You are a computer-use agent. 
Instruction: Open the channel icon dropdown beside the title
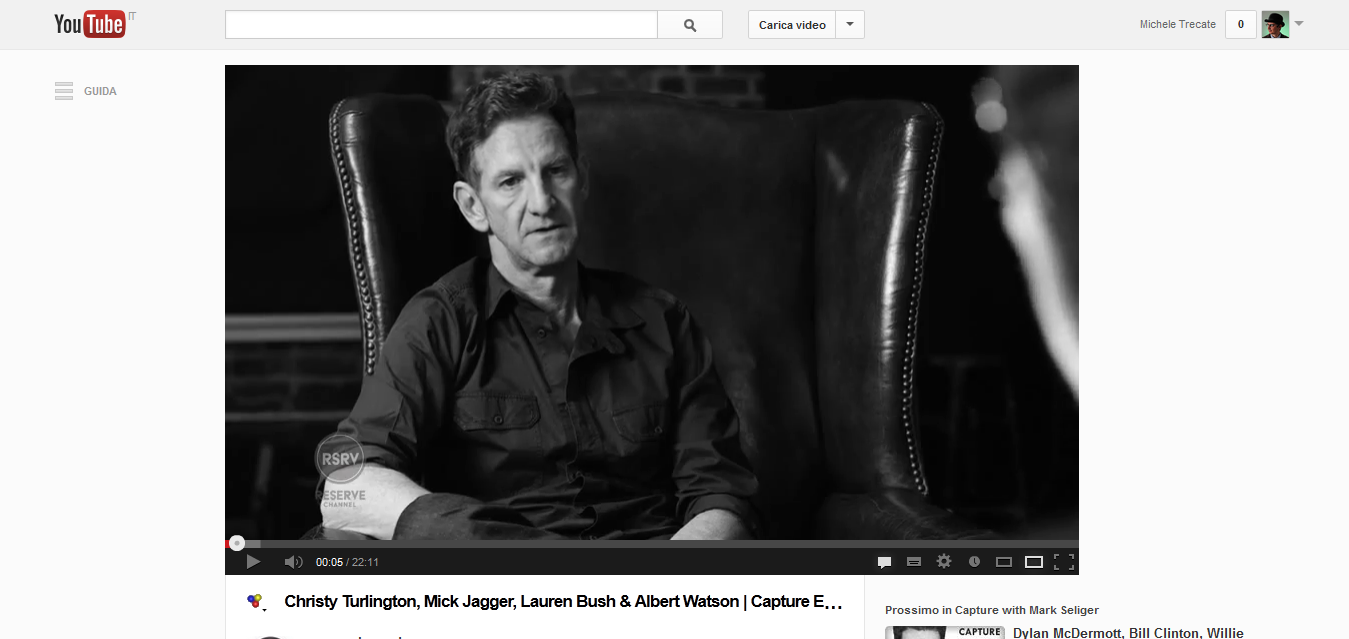point(255,602)
